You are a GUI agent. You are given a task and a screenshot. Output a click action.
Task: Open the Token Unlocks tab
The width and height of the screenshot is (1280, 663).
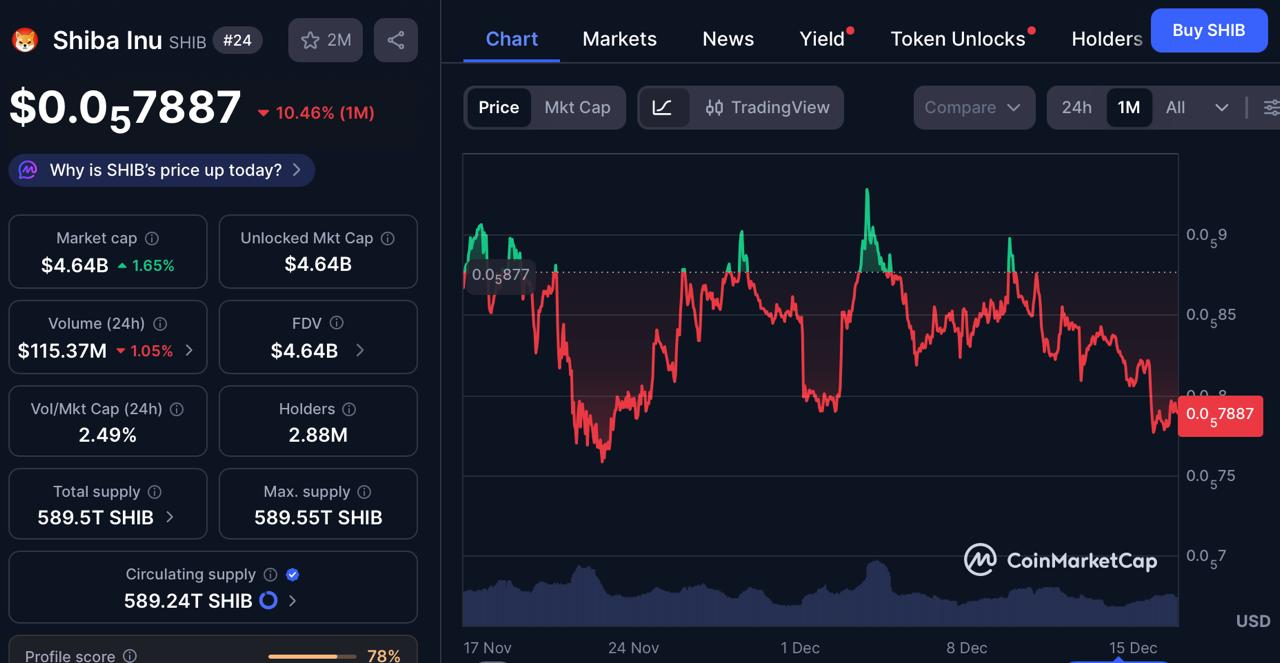(x=956, y=38)
